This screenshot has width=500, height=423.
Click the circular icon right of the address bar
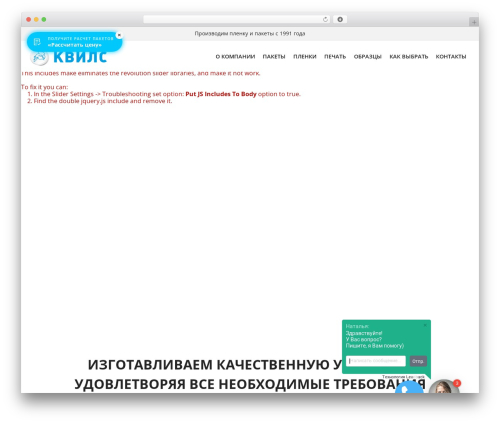[x=340, y=20]
